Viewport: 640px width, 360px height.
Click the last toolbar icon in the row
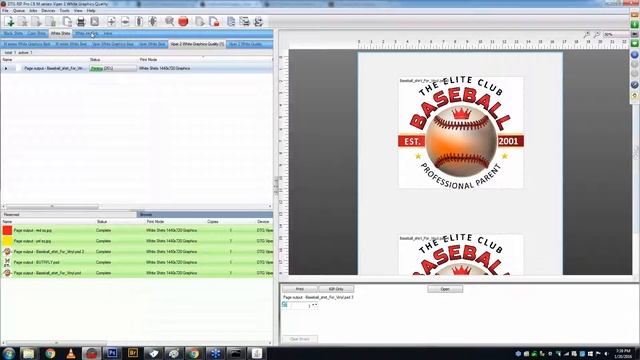[258, 22]
